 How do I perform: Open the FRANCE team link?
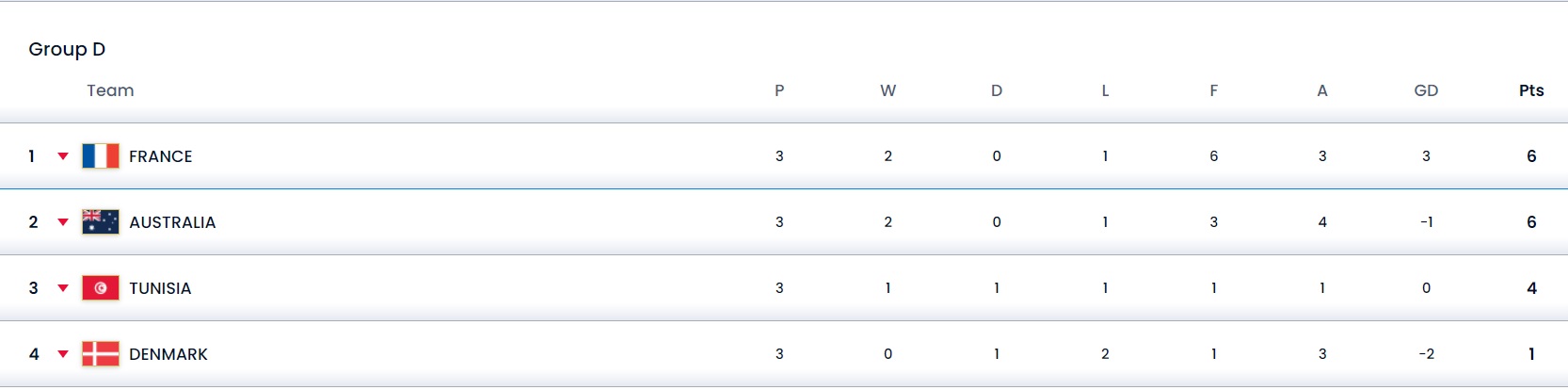click(x=160, y=156)
